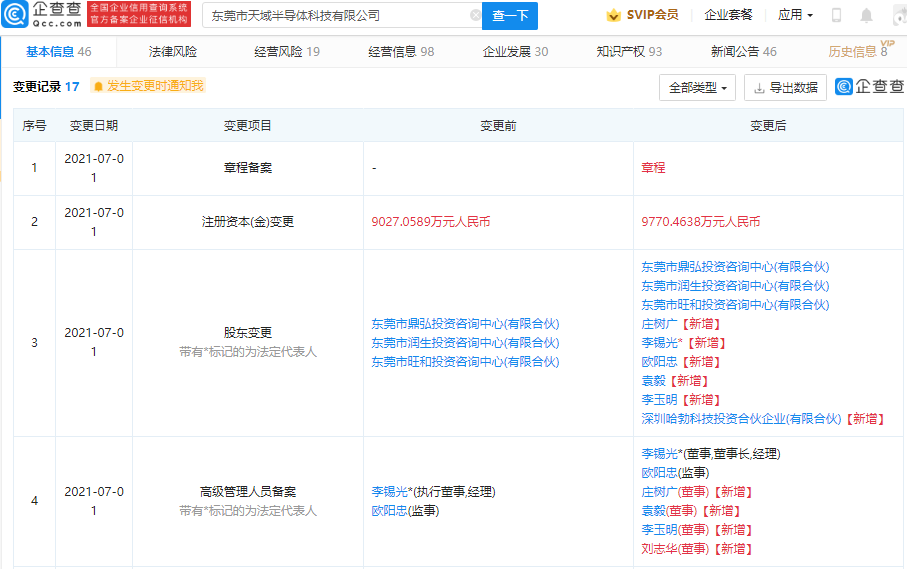Open the 章程 document link
907x569 pixels.
(653, 168)
